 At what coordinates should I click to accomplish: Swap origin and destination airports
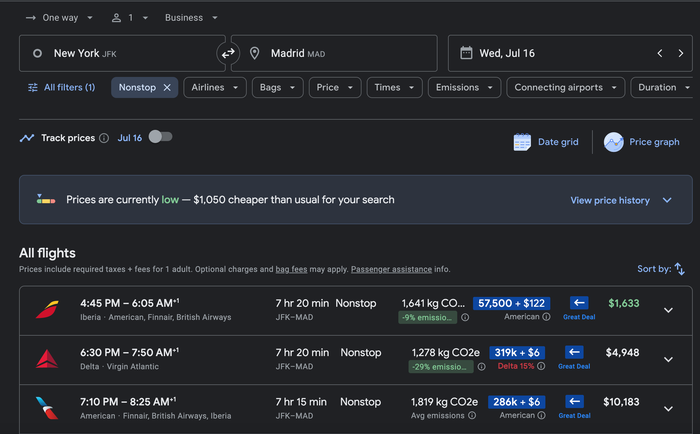[228, 54]
